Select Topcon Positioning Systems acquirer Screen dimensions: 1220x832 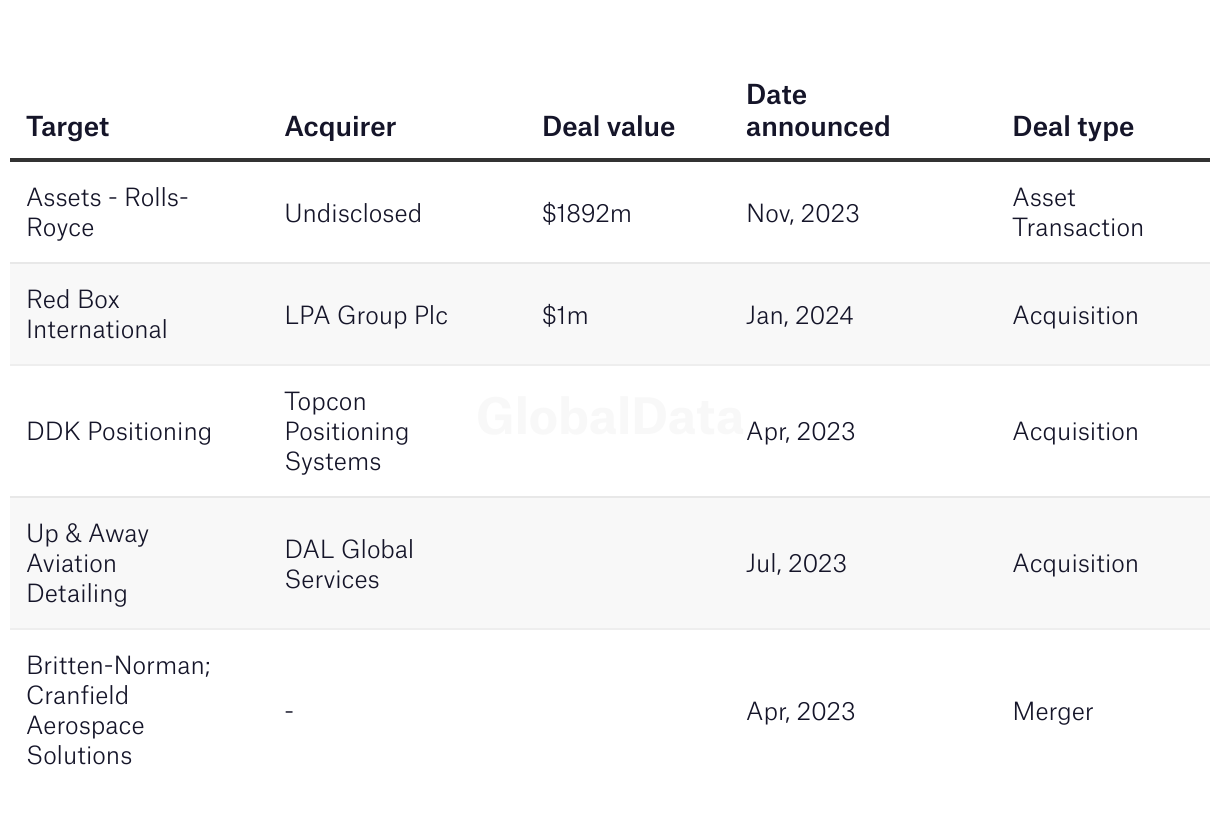click(x=346, y=432)
